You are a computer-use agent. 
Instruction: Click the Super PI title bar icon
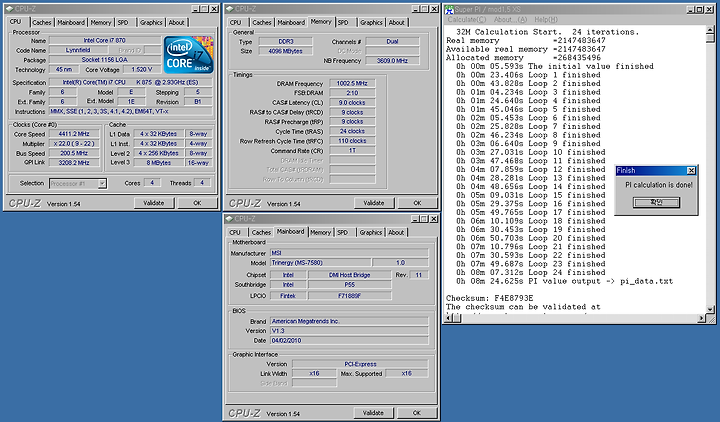pos(449,9)
